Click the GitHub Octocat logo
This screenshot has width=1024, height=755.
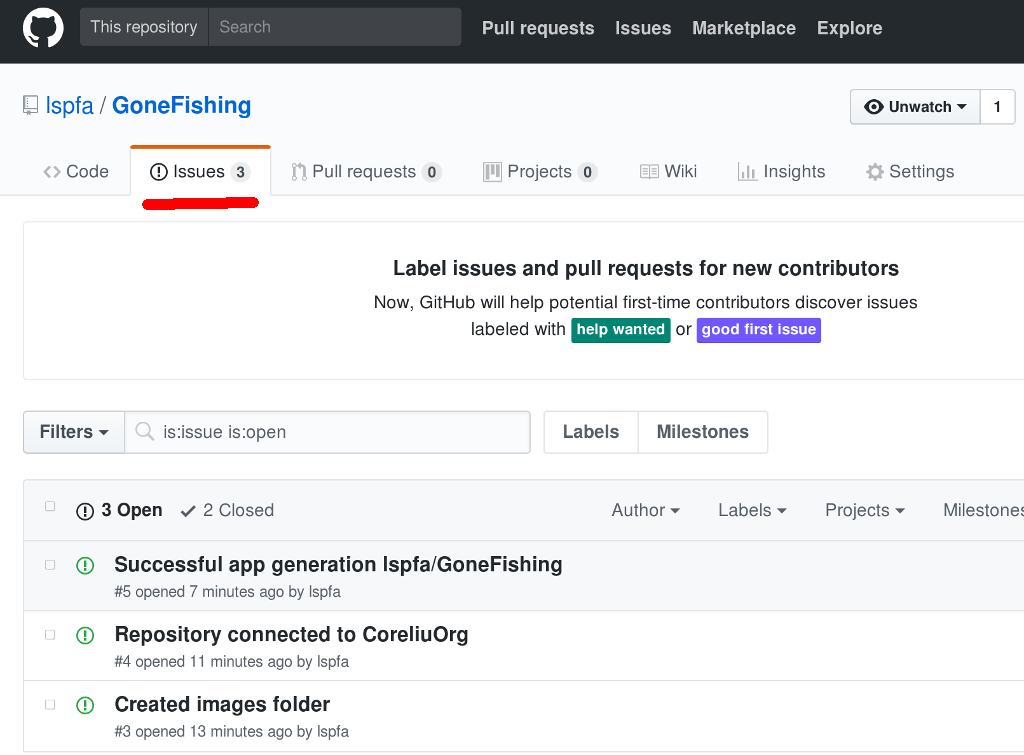point(43,27)
